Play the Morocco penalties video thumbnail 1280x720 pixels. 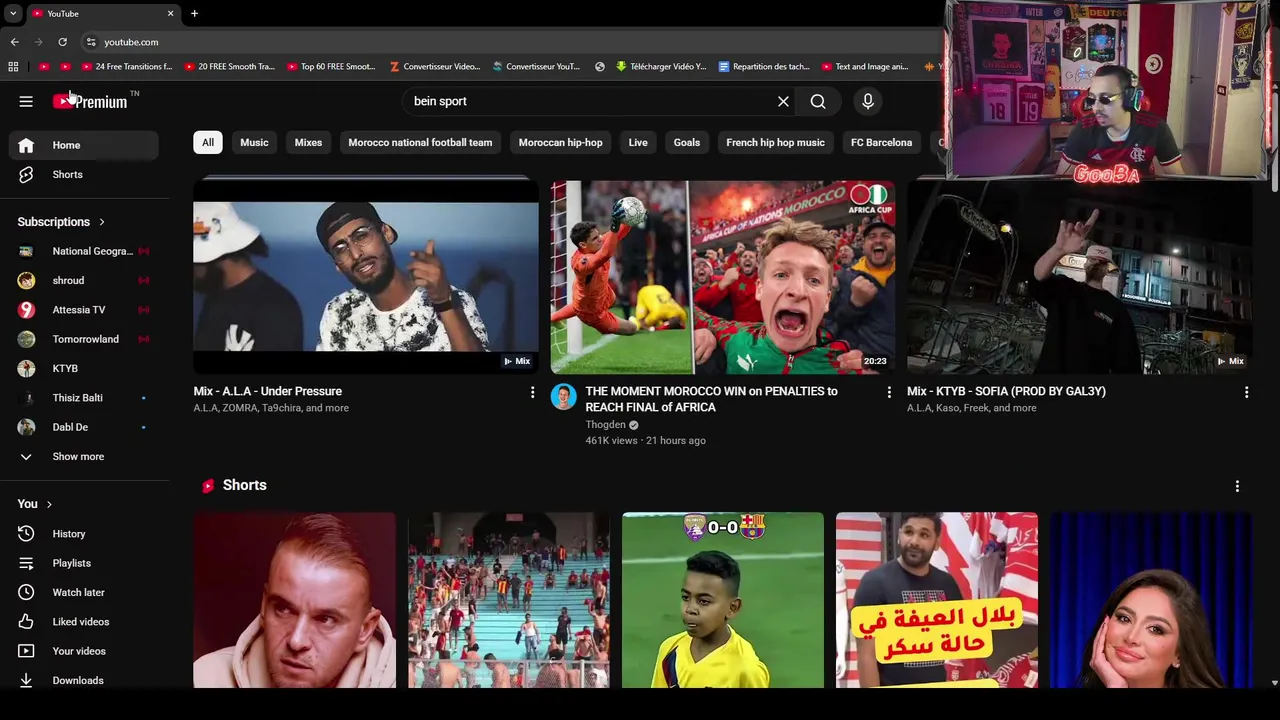click(723, 277)
